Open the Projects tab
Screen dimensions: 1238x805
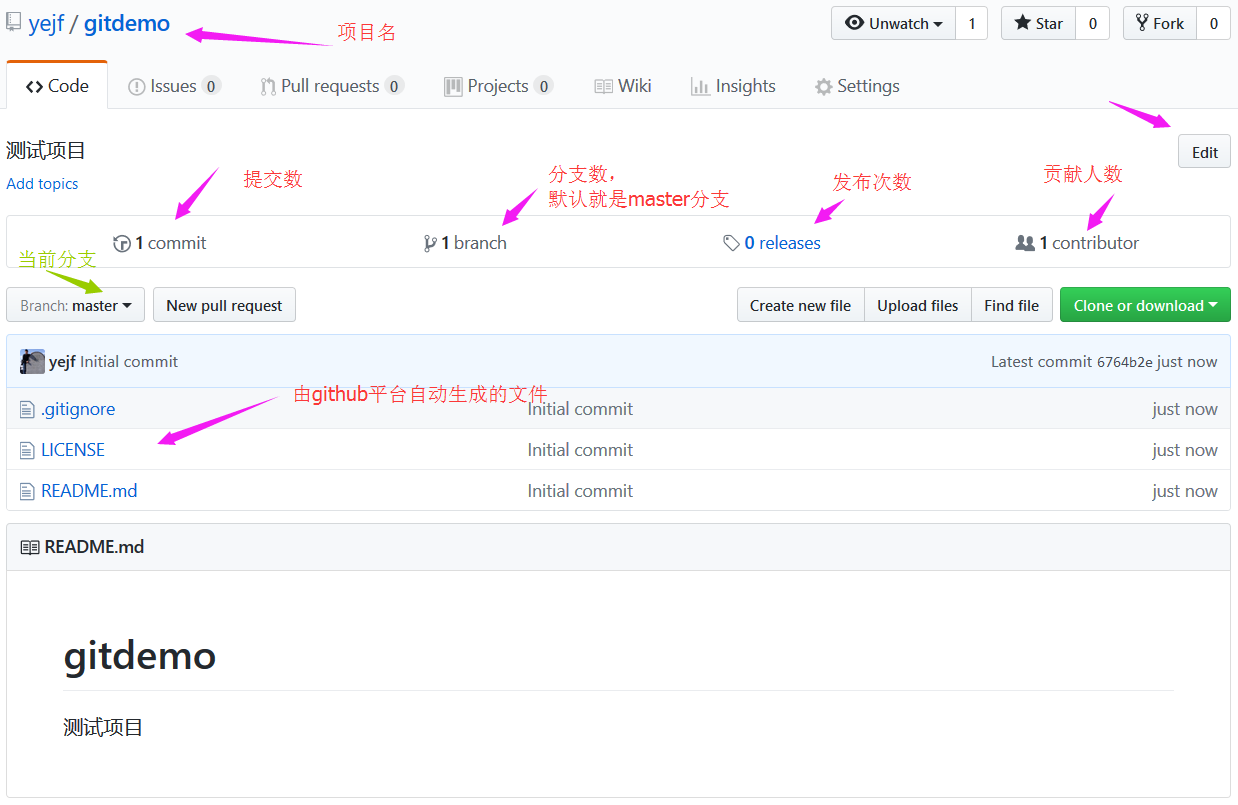pyautogui.click(x=498, y=86)
